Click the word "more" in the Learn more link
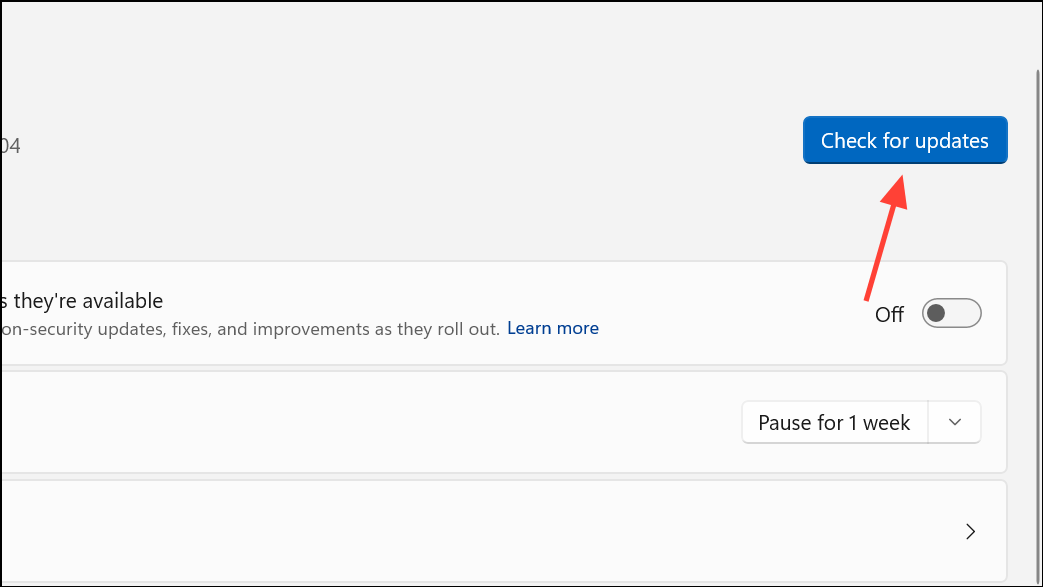The height and width of the screenshot is (587, 1043). click(x=576, y=328)
